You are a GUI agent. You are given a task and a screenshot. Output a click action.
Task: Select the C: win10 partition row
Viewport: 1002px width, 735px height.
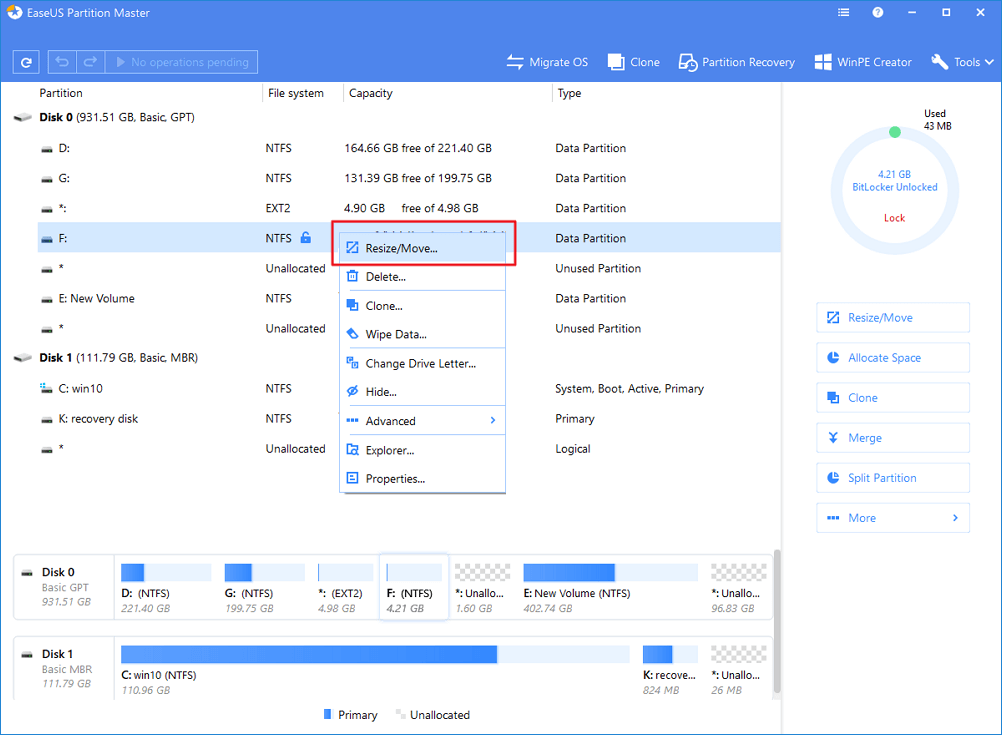point(409,388)
